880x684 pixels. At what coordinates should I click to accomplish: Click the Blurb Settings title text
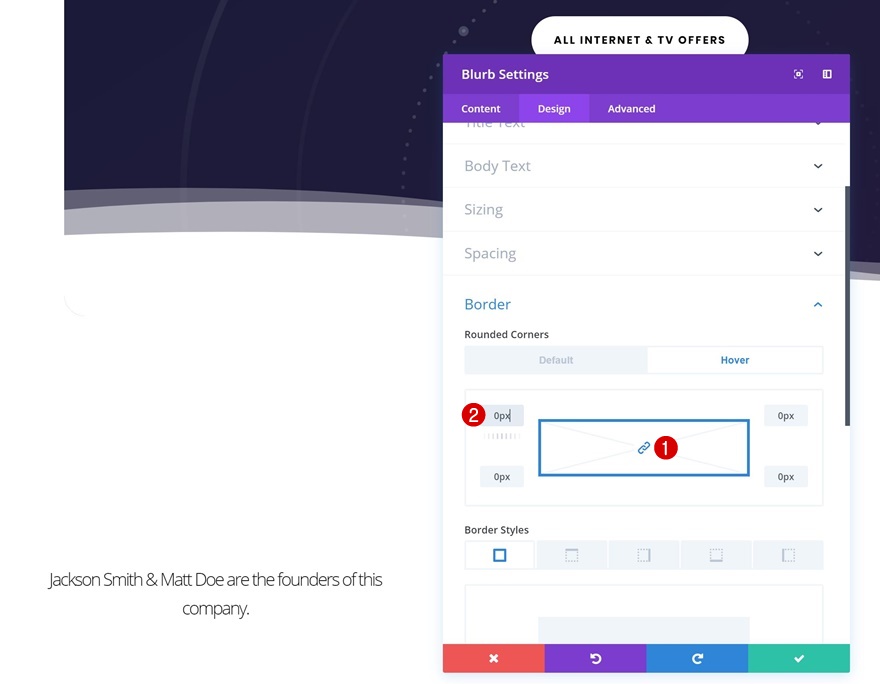tap(505, 74)
